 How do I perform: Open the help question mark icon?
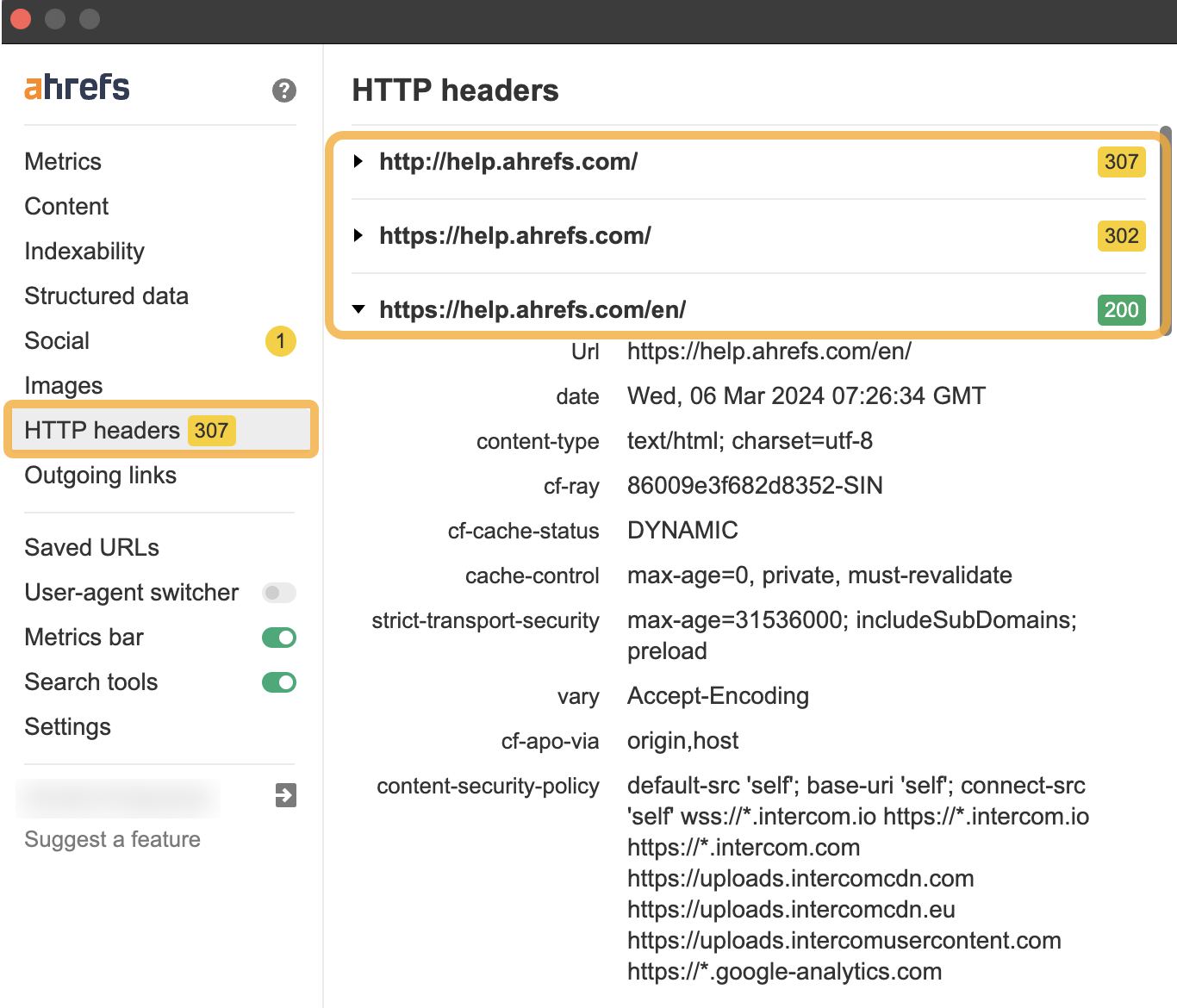283,90
